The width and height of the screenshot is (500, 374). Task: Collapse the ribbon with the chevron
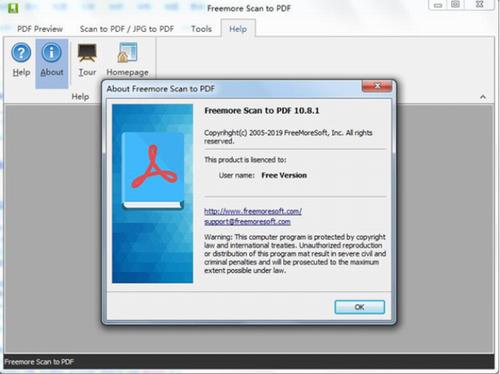[483, 97]
